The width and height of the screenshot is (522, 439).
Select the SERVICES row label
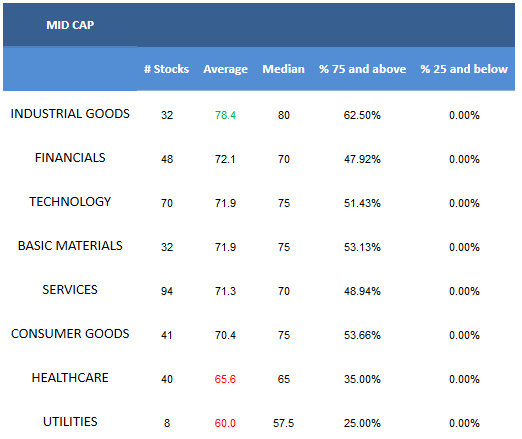(70, 290)
